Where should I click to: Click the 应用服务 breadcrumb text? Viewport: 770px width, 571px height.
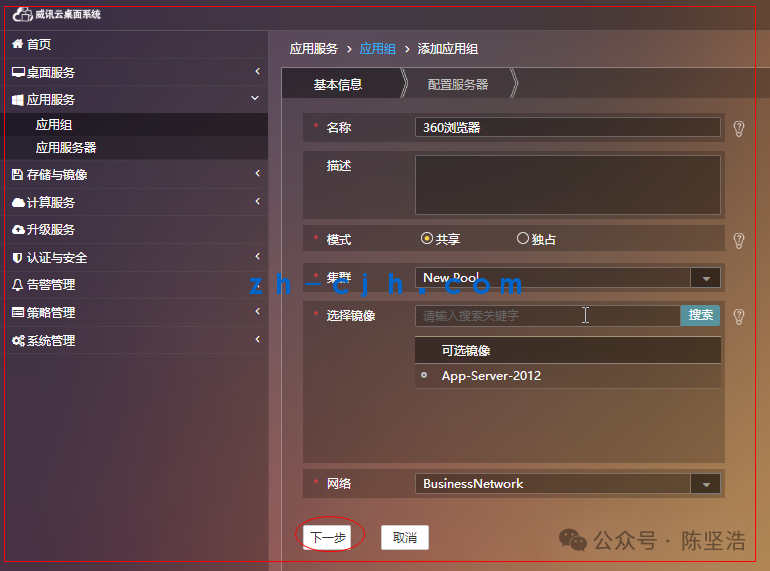(x=314, y=49)
